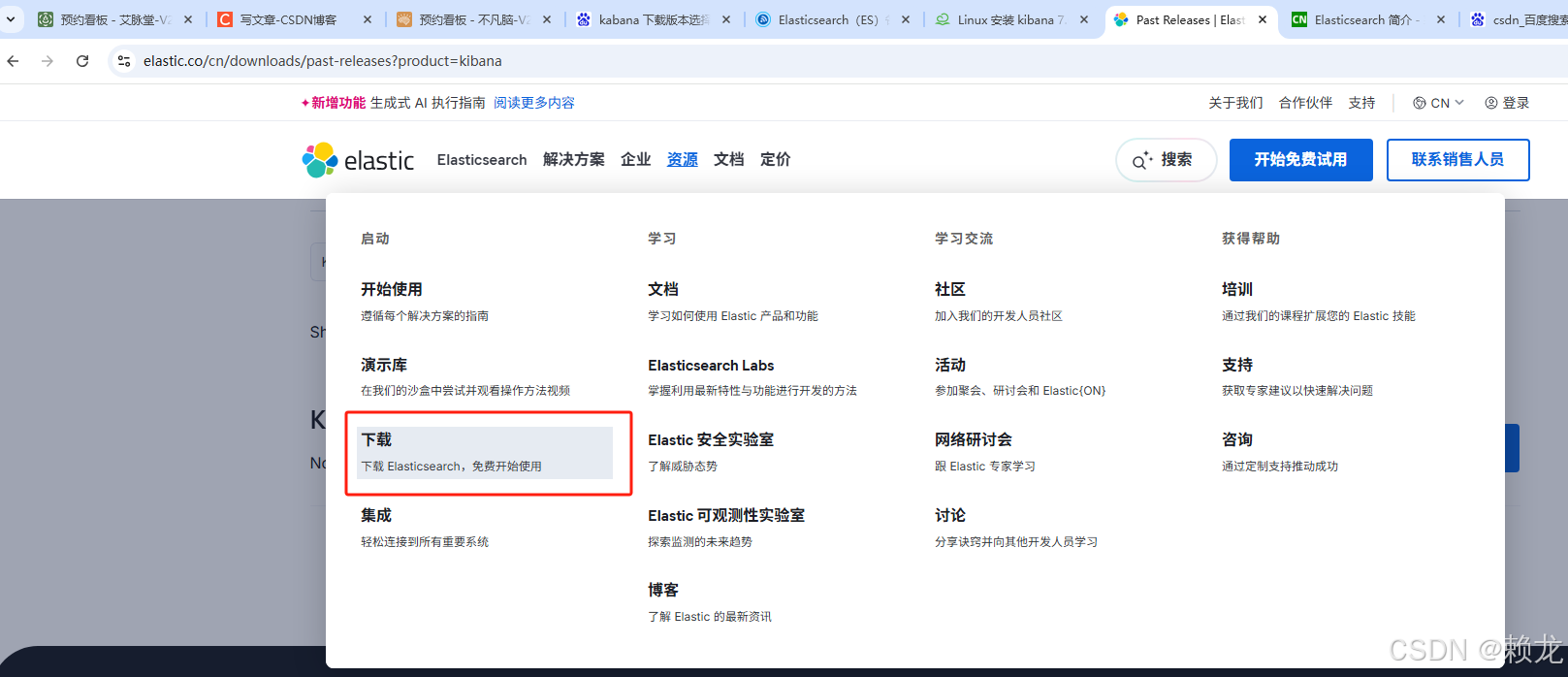Viewport: 1568px width, 677px height.
Task: Click the 登录 login link
Action: [1507, 103]
